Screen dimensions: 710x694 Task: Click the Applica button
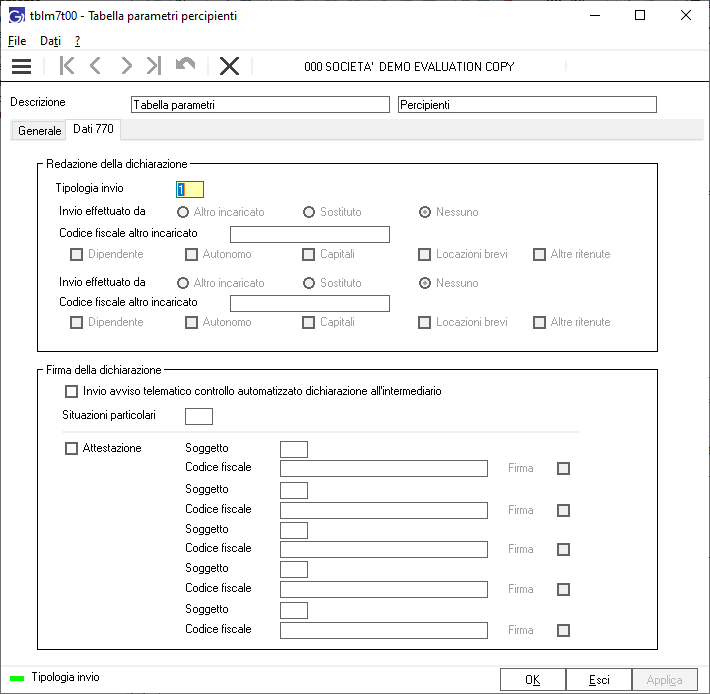tap(664, 680)
